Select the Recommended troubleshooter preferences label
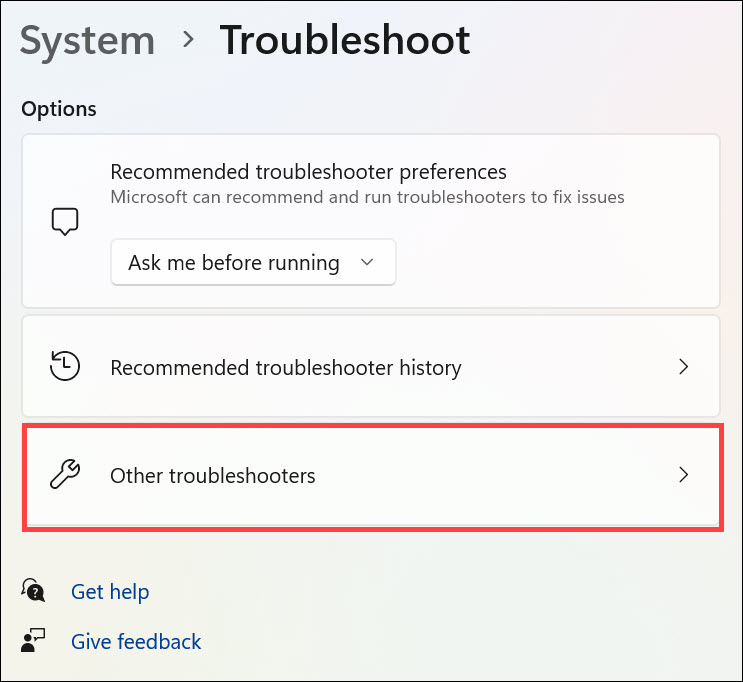This screenshot has height=682, width=743. click(308, 172)
